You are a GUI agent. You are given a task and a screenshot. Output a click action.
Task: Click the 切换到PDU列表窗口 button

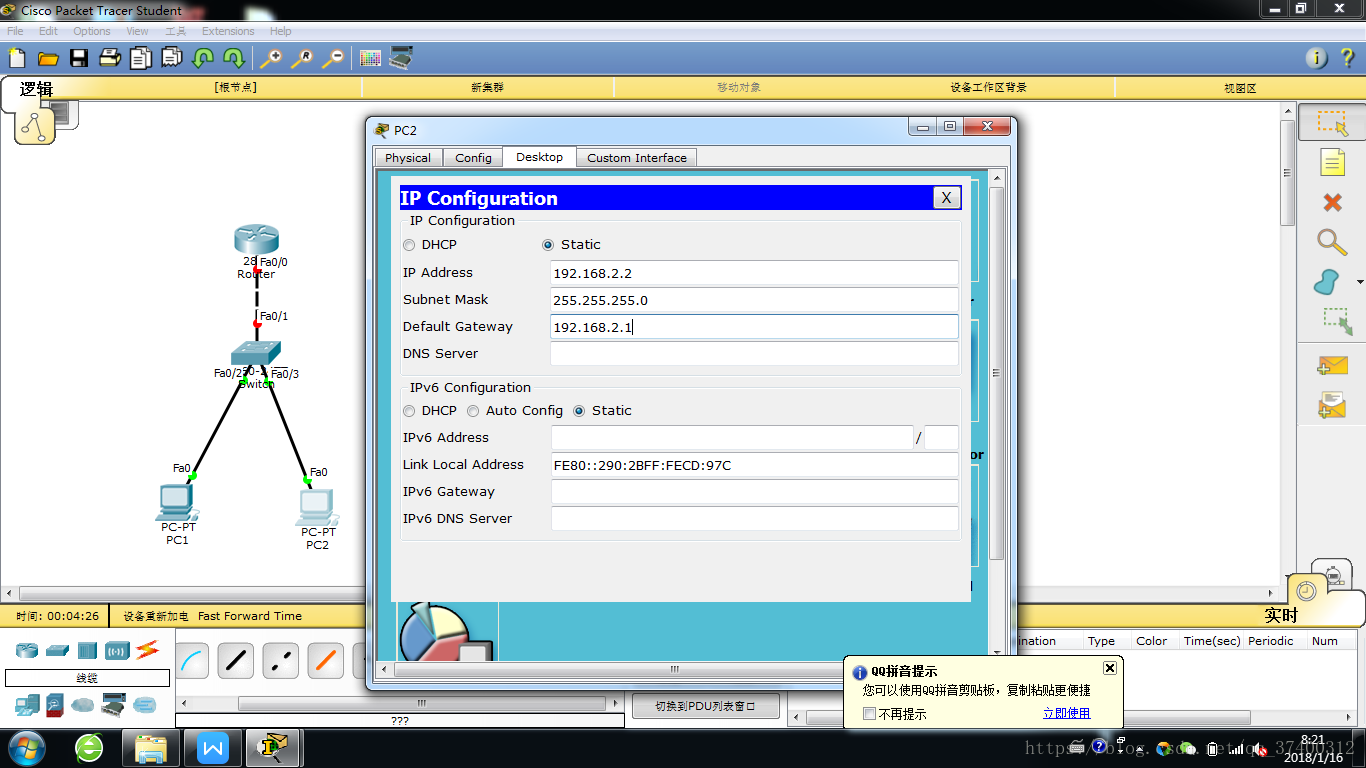coord(706,706)
